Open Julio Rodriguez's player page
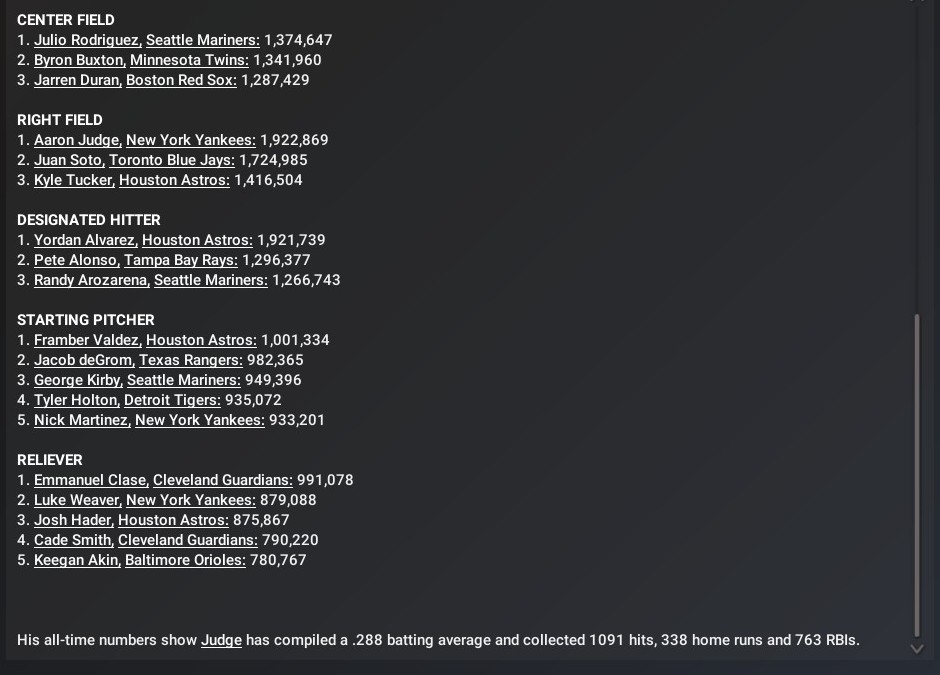The height and width of the screenshot is (675, 940). (x=87, y=40)
